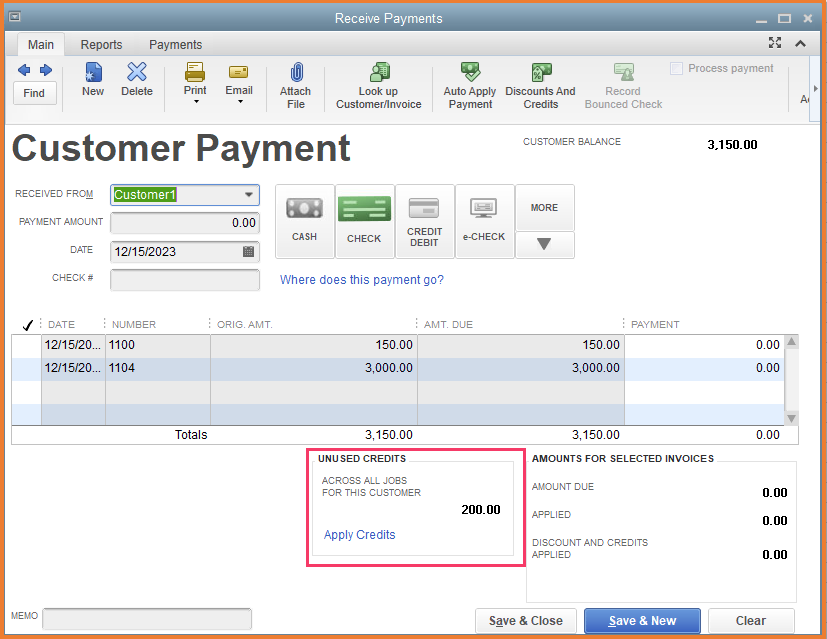Click the Email icon
The height and width of the screenshot is (639, 827).
click(x=238, y=72)
